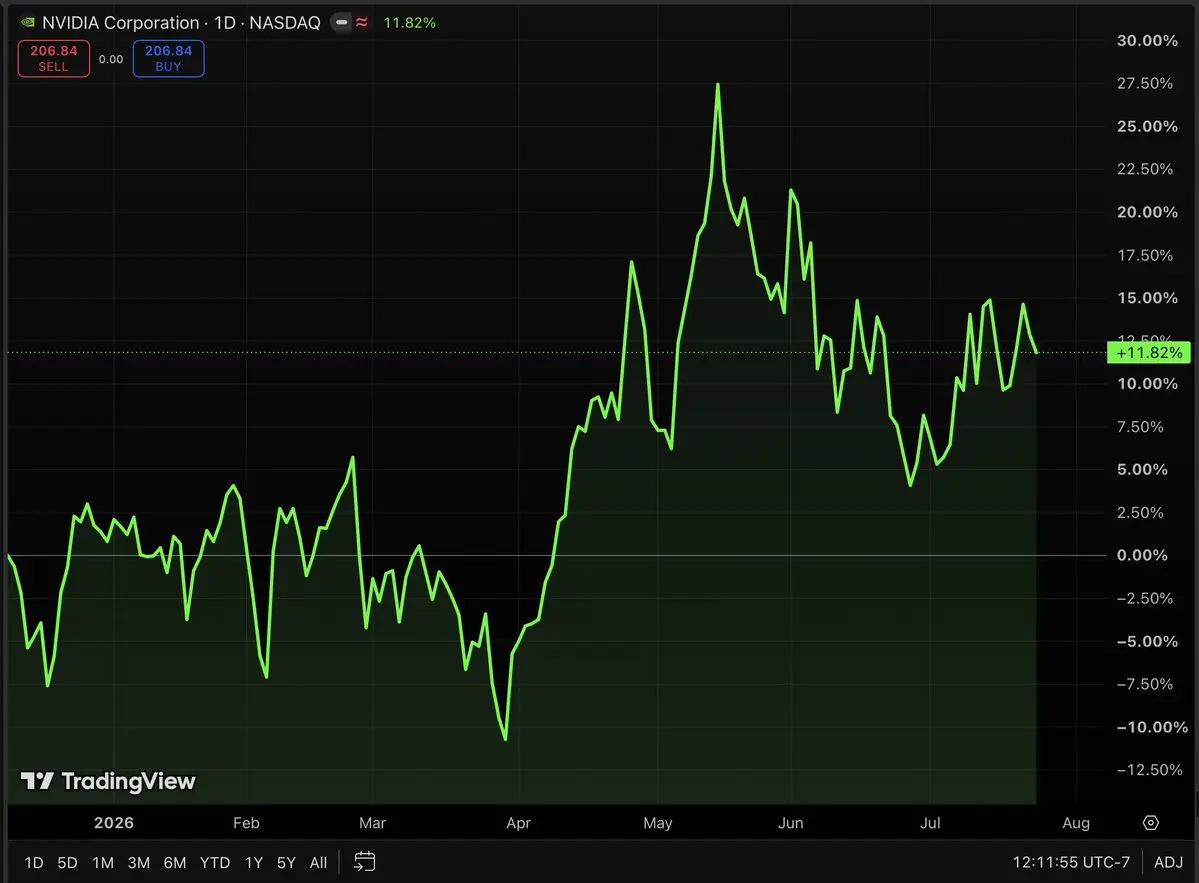Screen dimensions: 1199x883
Task: Toggle the ADJ adjusted data option
Action: pos(1168,862)
